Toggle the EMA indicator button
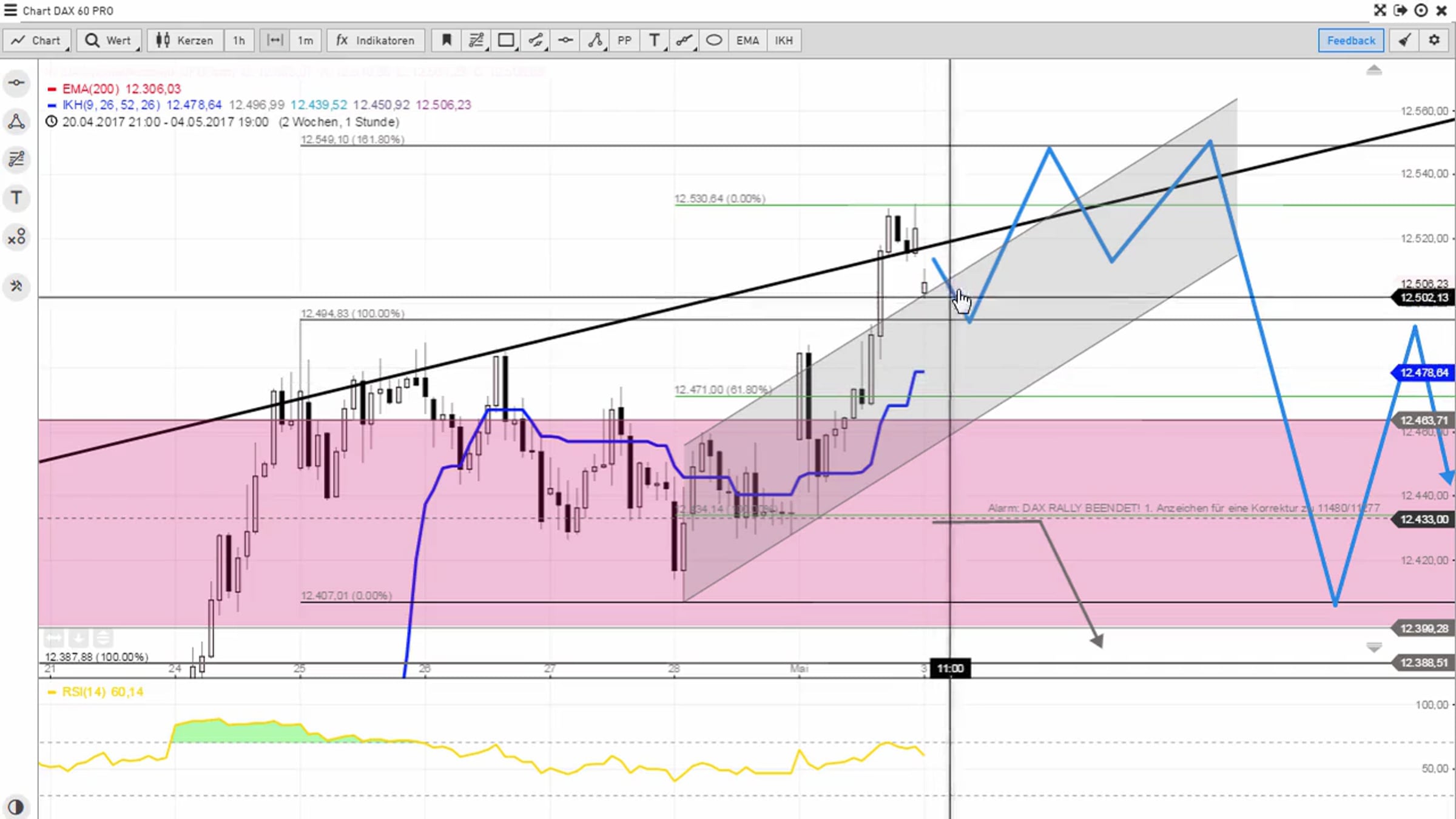The image size is (1456, 819). tap(747, 41)
